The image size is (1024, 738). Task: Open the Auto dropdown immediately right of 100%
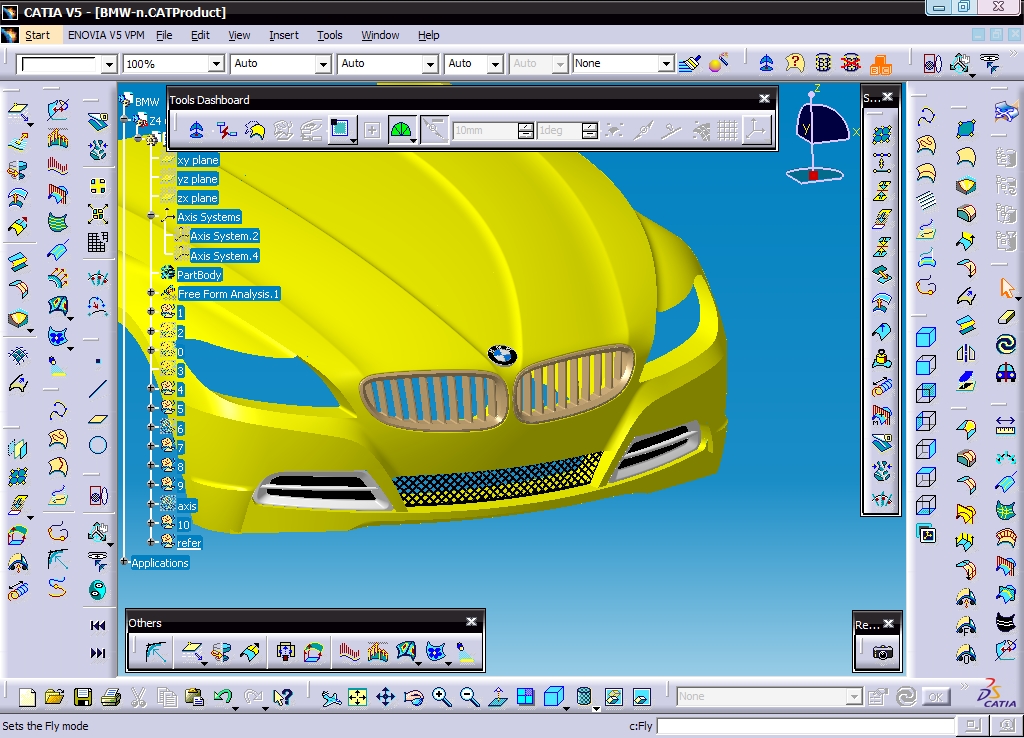pos(323,63)
